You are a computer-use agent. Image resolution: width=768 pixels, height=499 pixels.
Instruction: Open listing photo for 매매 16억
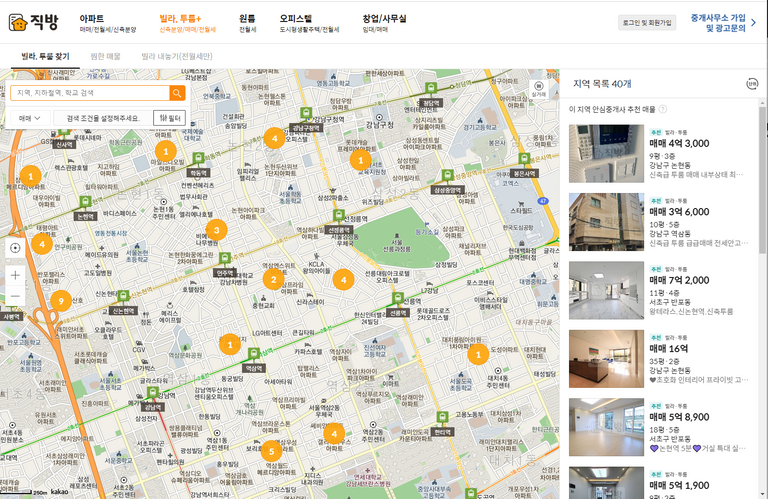[606, 359]
